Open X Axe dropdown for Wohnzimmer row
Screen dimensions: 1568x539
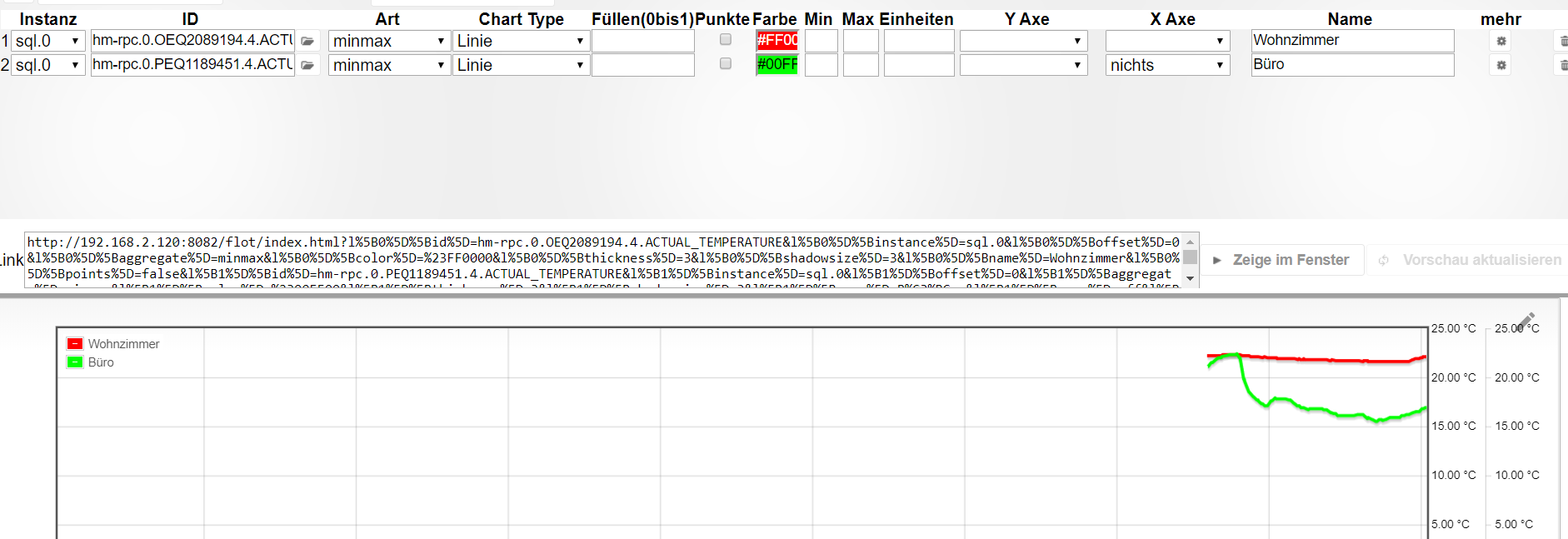(1167, 41)
